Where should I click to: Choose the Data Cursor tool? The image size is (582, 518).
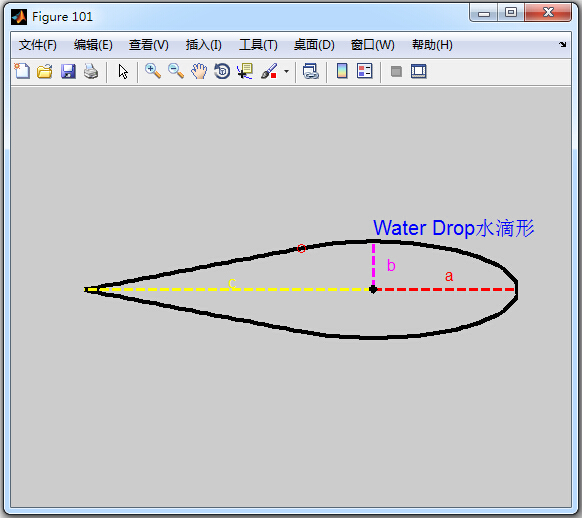pyautogui.click(x=245, y=71)
